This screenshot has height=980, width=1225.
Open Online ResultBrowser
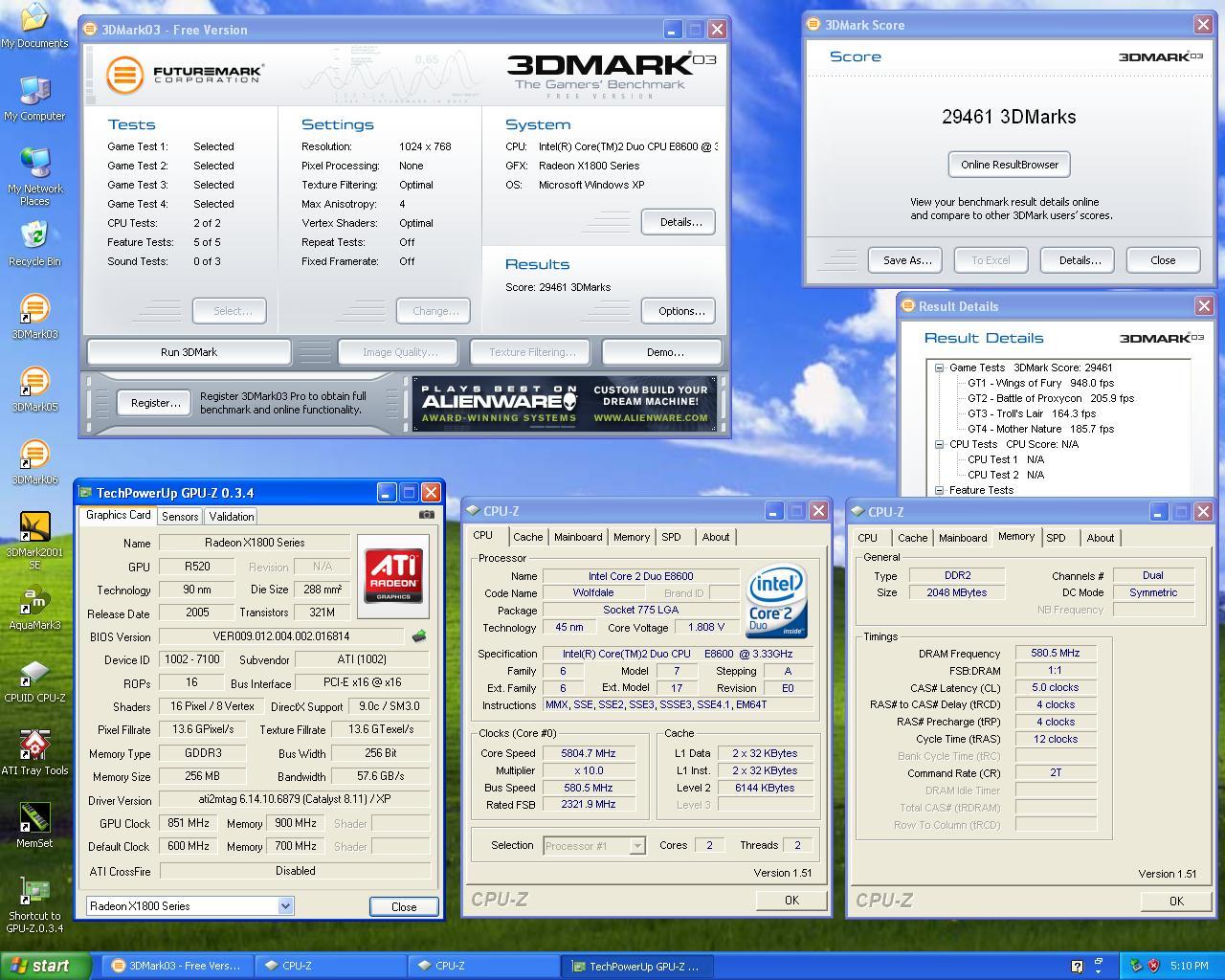[1010, 165]
